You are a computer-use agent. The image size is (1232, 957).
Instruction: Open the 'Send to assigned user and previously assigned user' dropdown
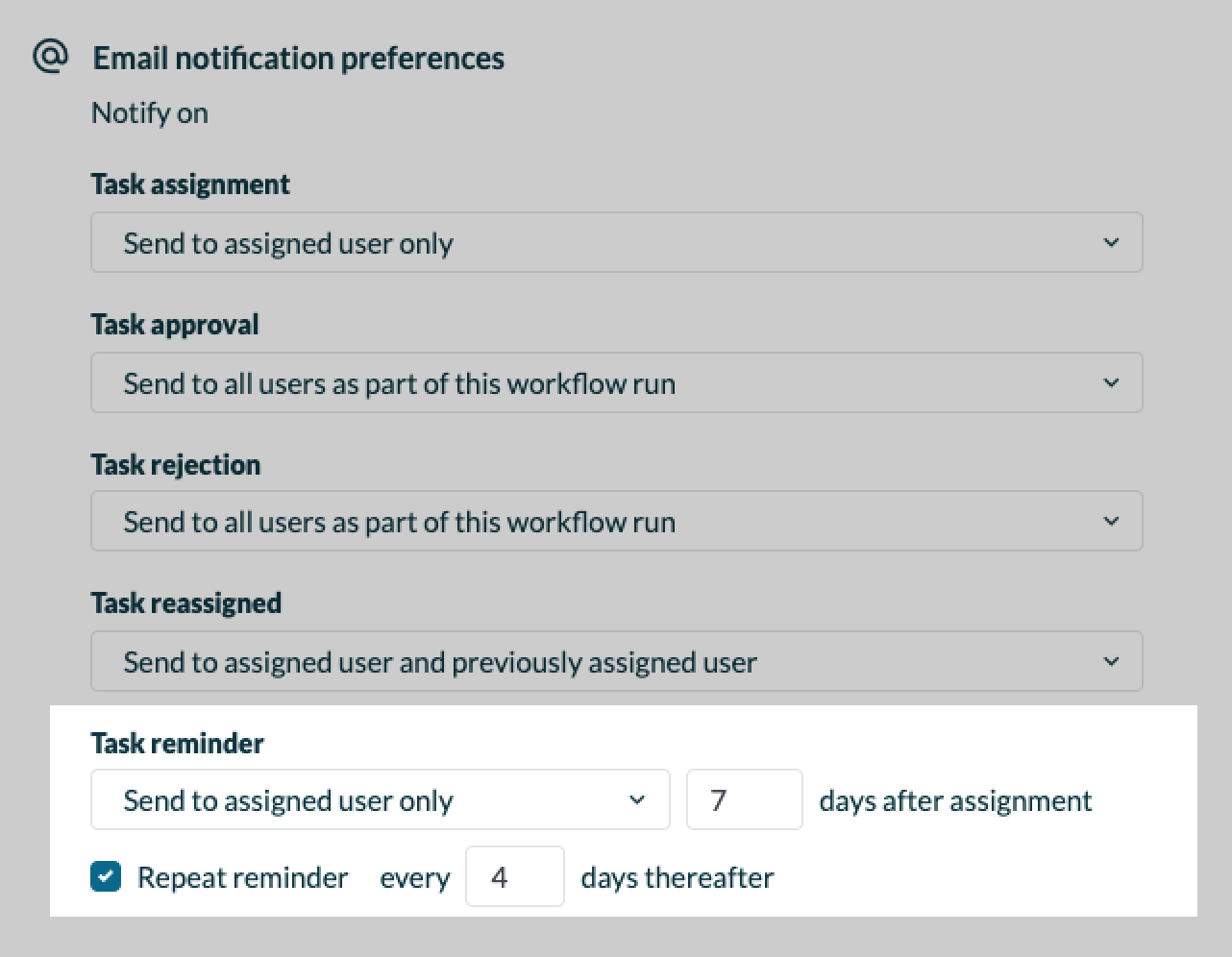615,661
